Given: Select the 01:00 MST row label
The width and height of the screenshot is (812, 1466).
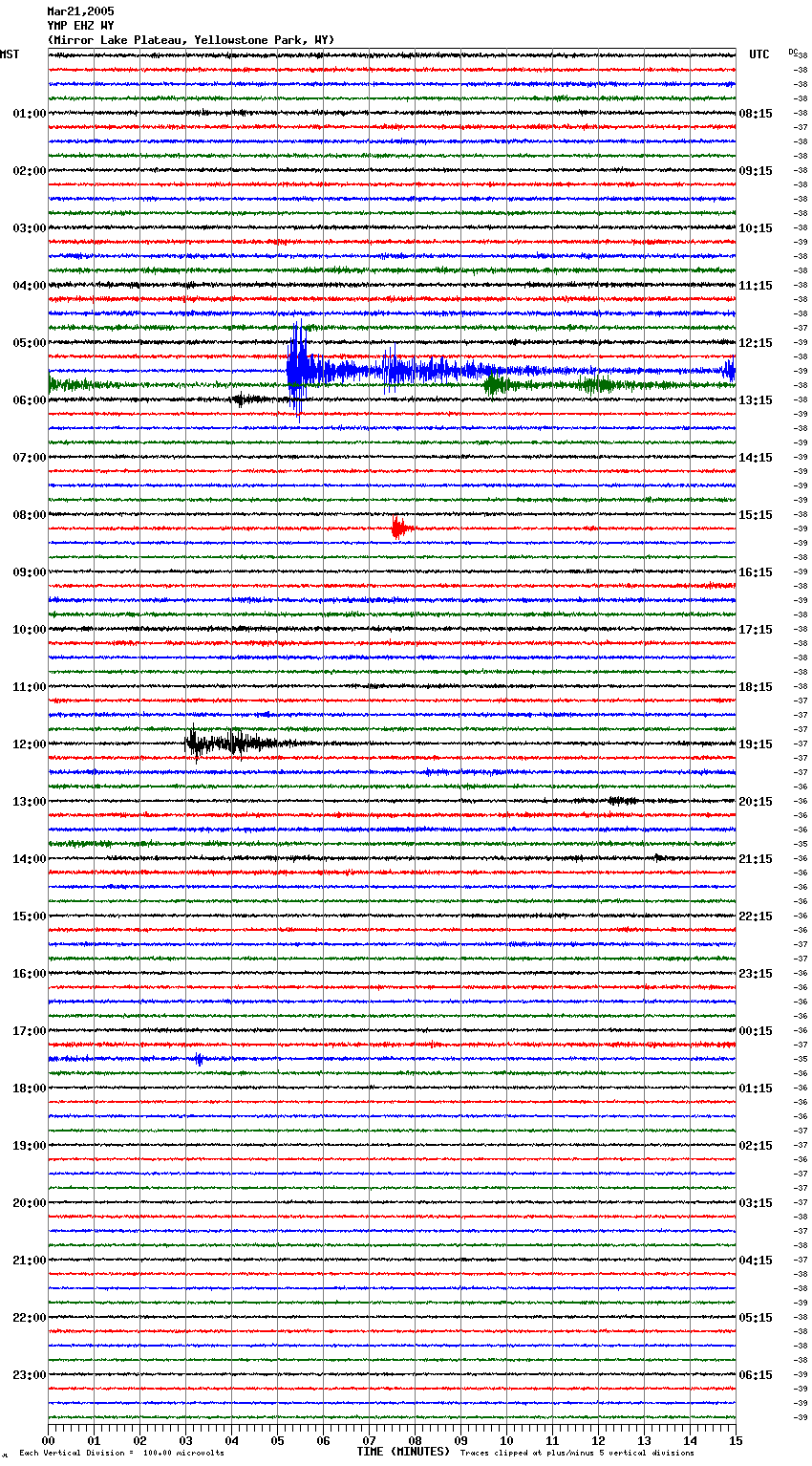Looking at the screenshot, I should 29,114.
